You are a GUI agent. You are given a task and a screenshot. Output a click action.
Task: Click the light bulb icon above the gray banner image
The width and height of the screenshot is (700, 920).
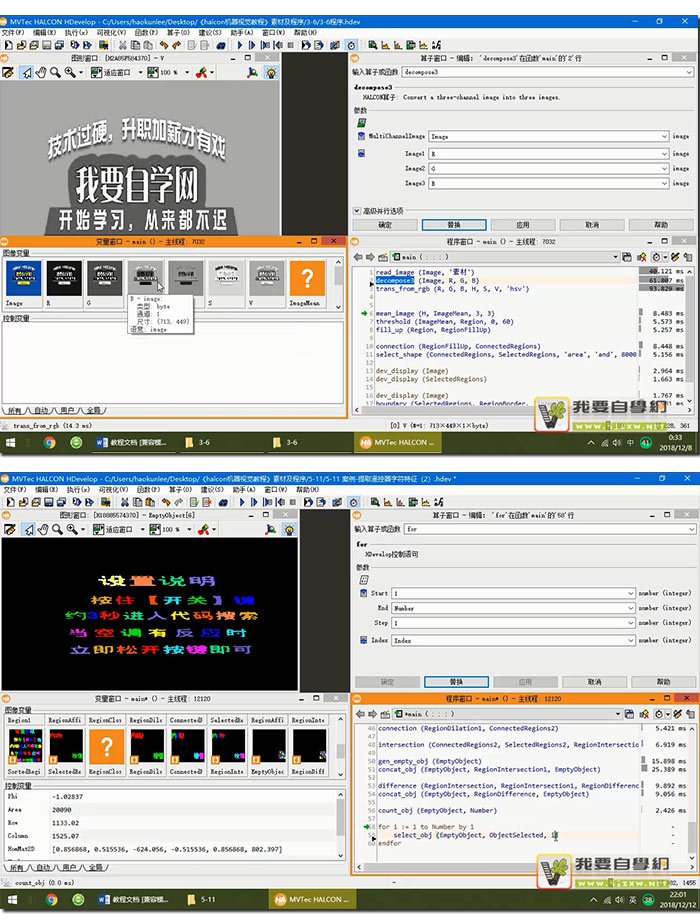coord(270,72)
